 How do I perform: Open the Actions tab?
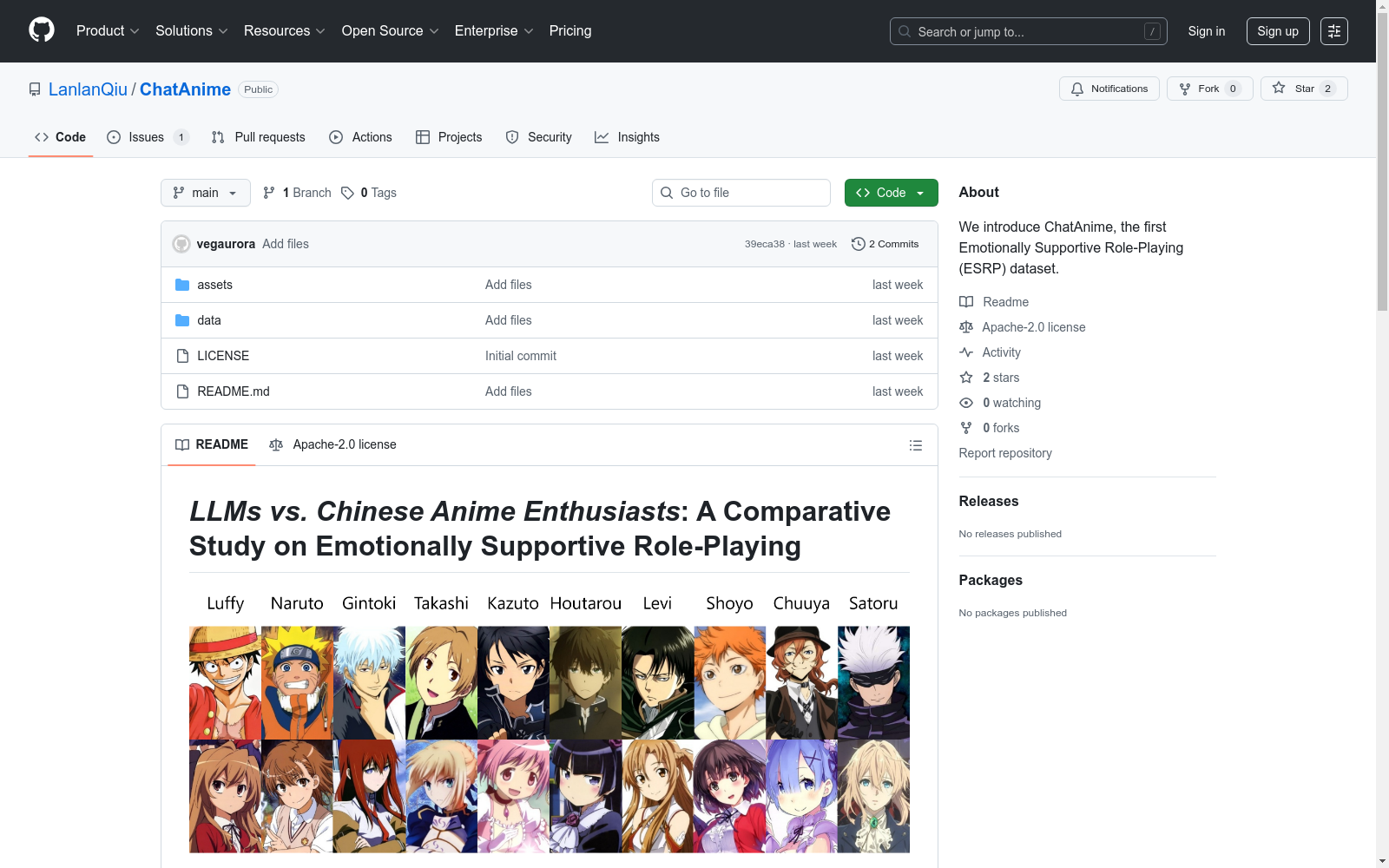361,137
